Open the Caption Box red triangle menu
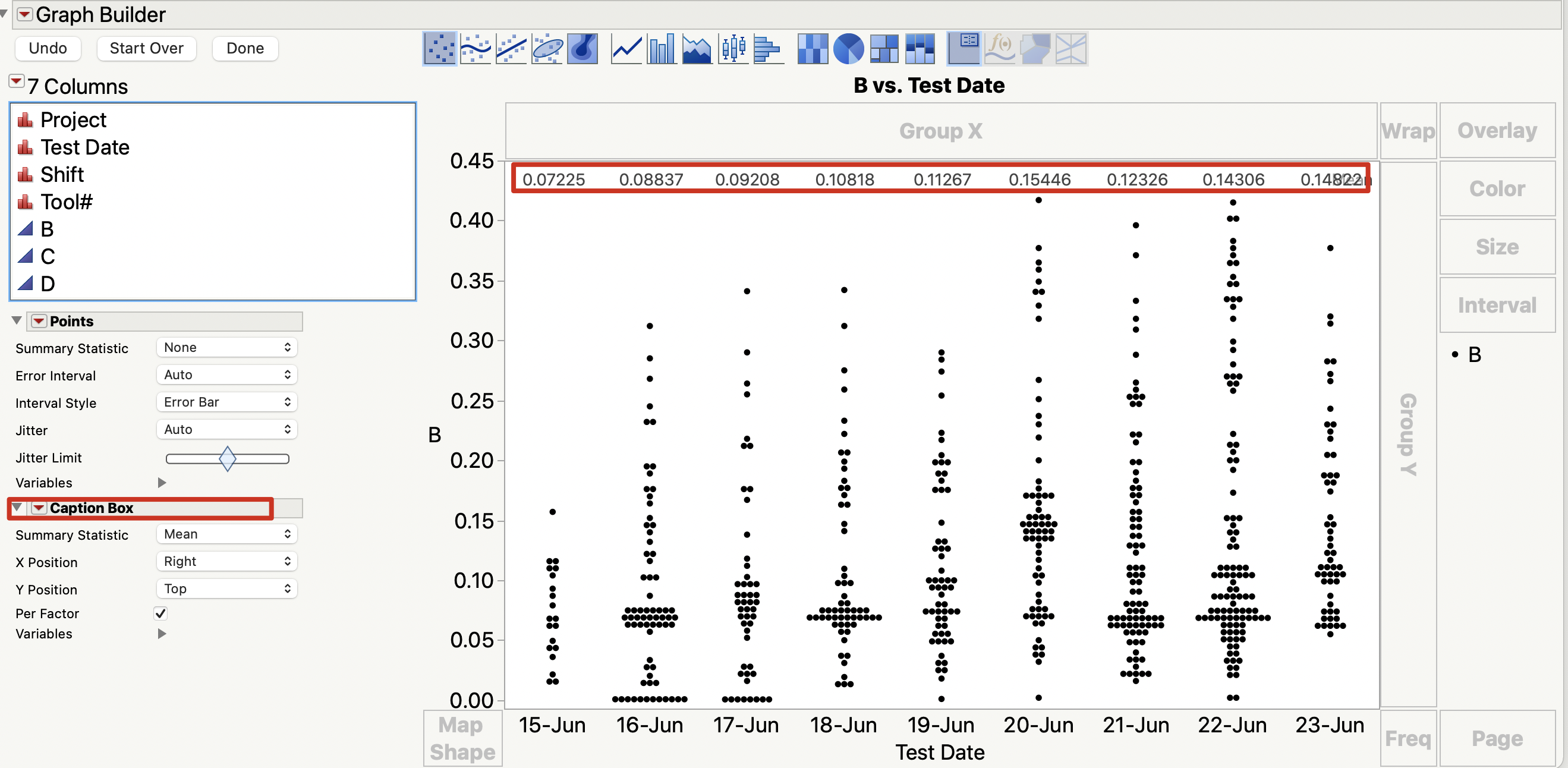The width and height of the screenshot is (1568, 768). tap(39, 508)
